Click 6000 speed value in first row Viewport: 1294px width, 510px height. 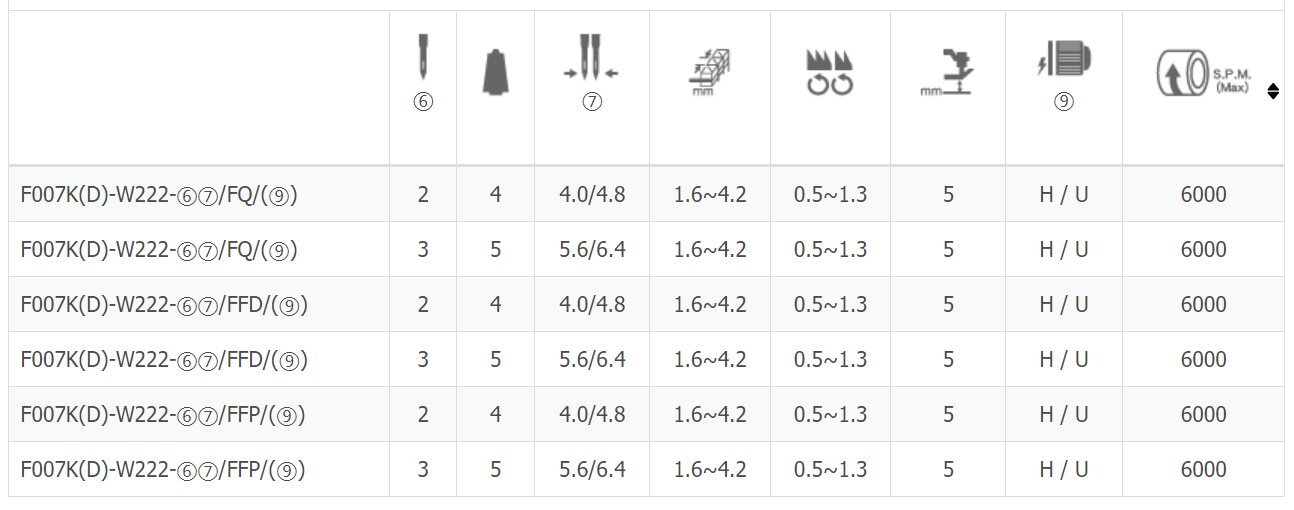tap(1204, 194)
